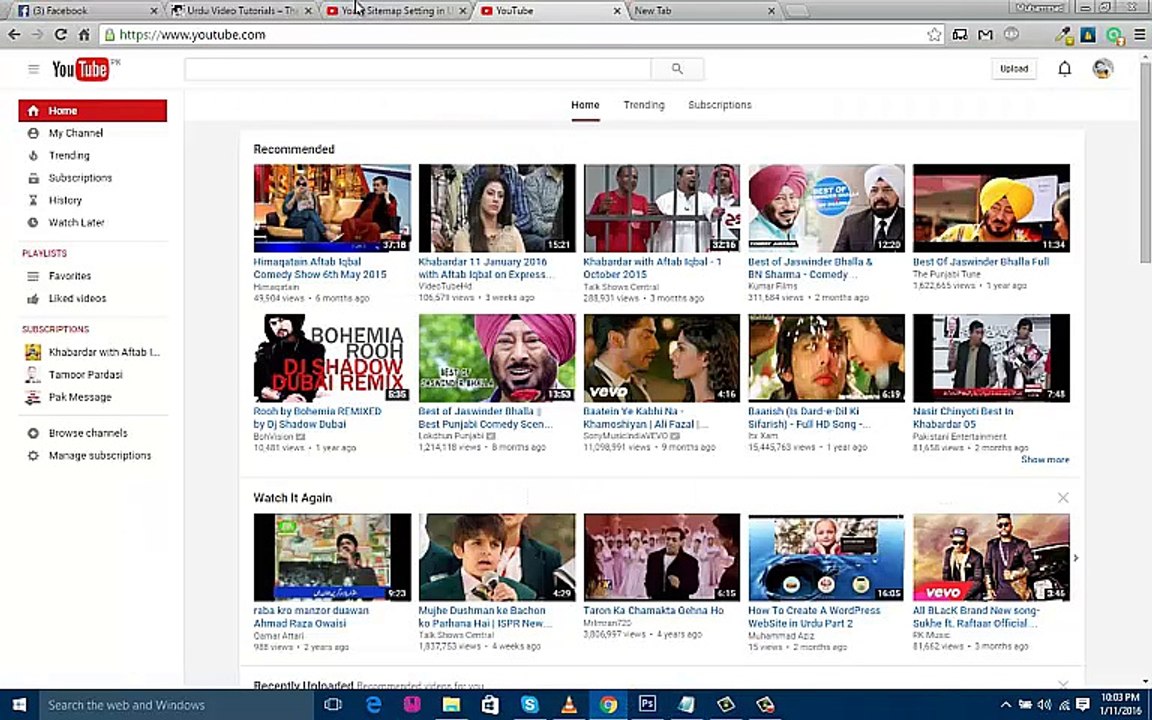Viewport: 1152px width, 720px height.
Task: Open Skype from the taskbar
Action: (529, 705)
